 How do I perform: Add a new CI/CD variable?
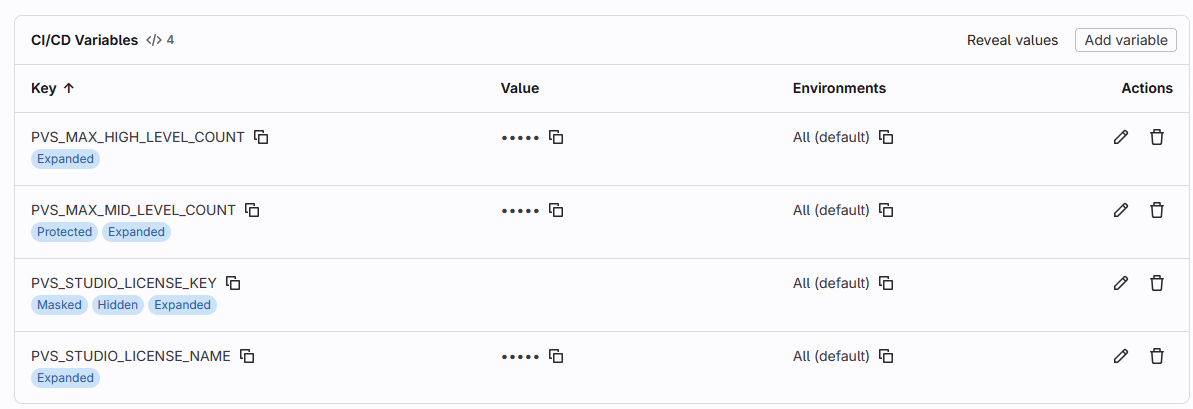1126,40
